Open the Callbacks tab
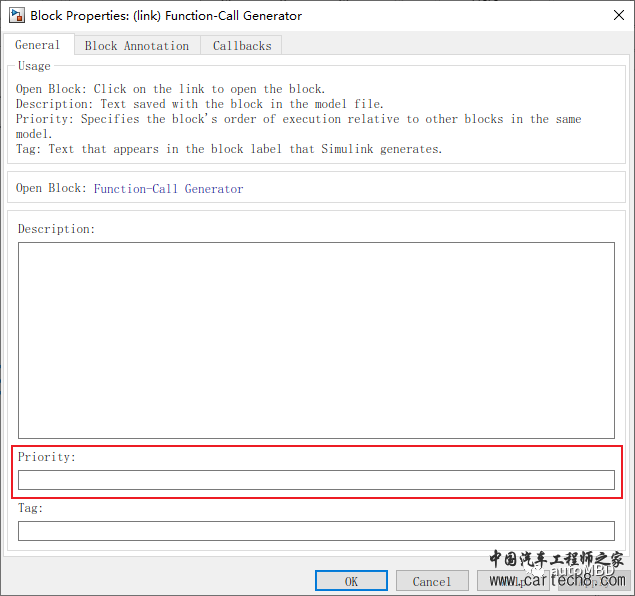Viewport: 635px width, 596px height. [x=242, y=46]
